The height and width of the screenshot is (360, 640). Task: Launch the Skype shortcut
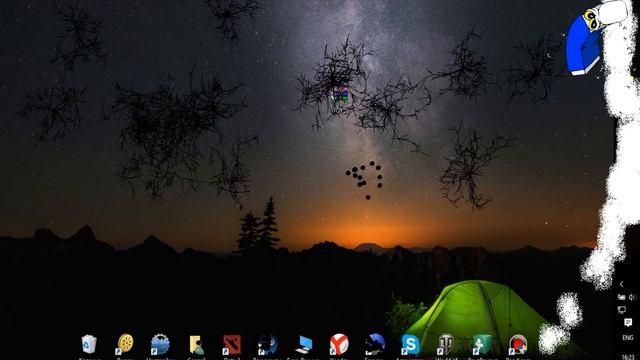410,344
